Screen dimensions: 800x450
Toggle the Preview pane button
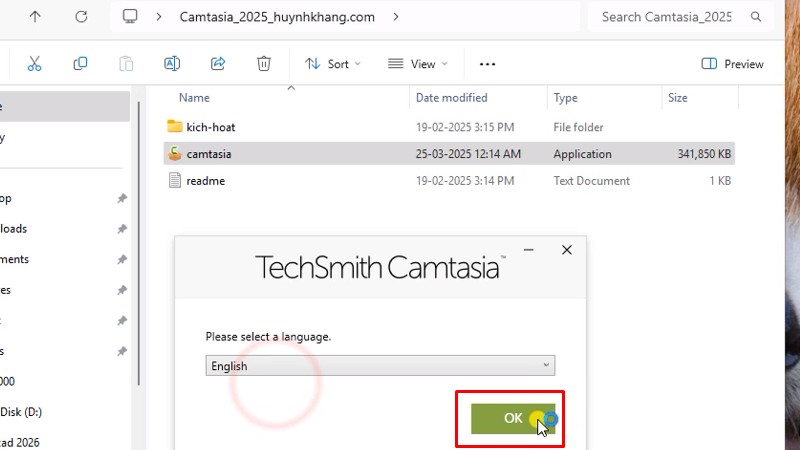[x=733, y=64]
